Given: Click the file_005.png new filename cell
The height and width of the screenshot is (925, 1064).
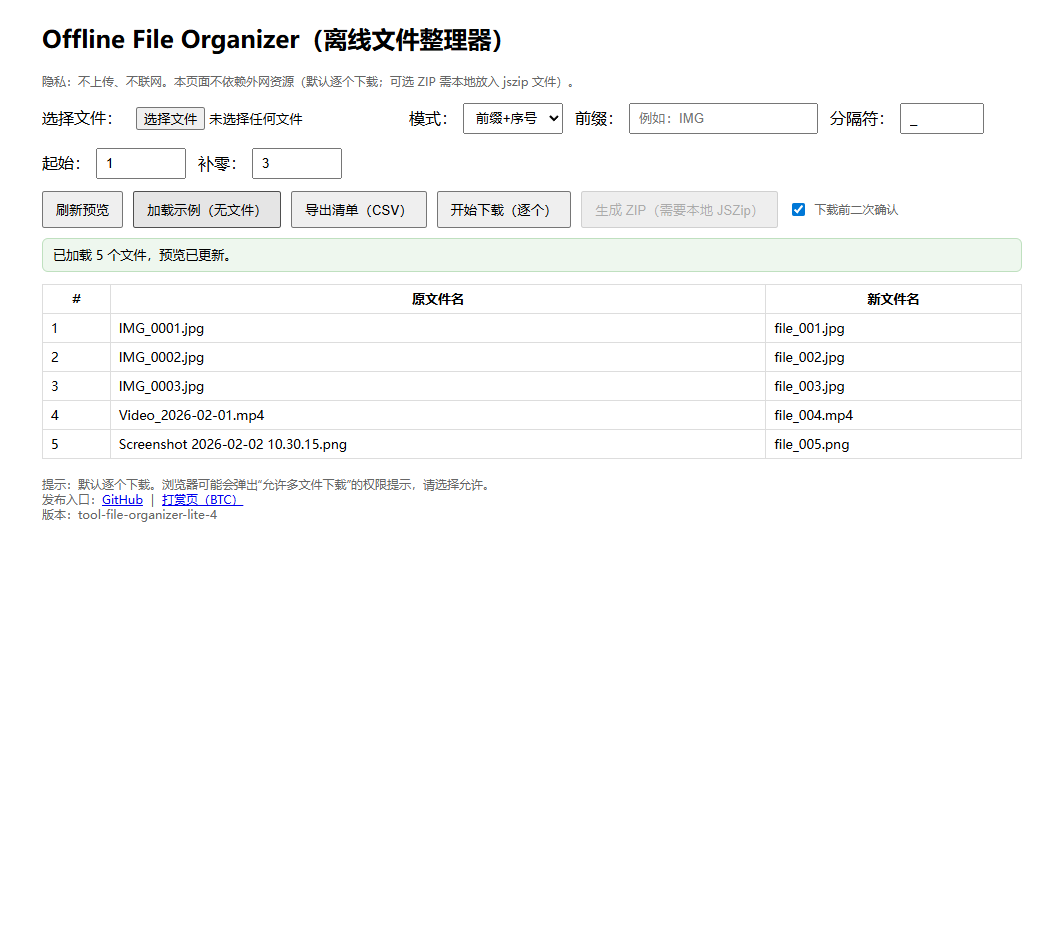Looking at the screenshot, I should [811, 444].
